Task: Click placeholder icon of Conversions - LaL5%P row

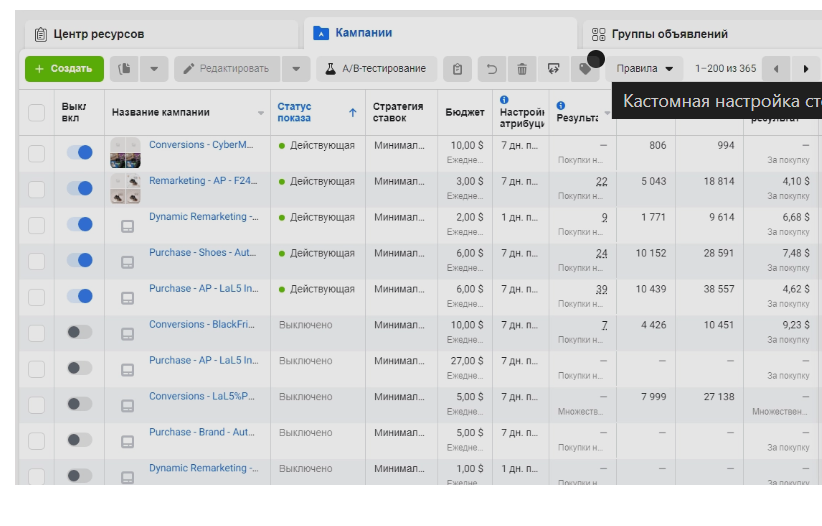Action: [127, 406]
